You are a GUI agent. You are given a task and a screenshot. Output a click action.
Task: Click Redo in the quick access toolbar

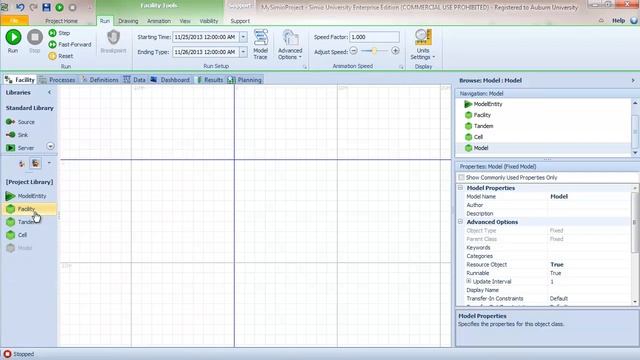click(33, 7)
